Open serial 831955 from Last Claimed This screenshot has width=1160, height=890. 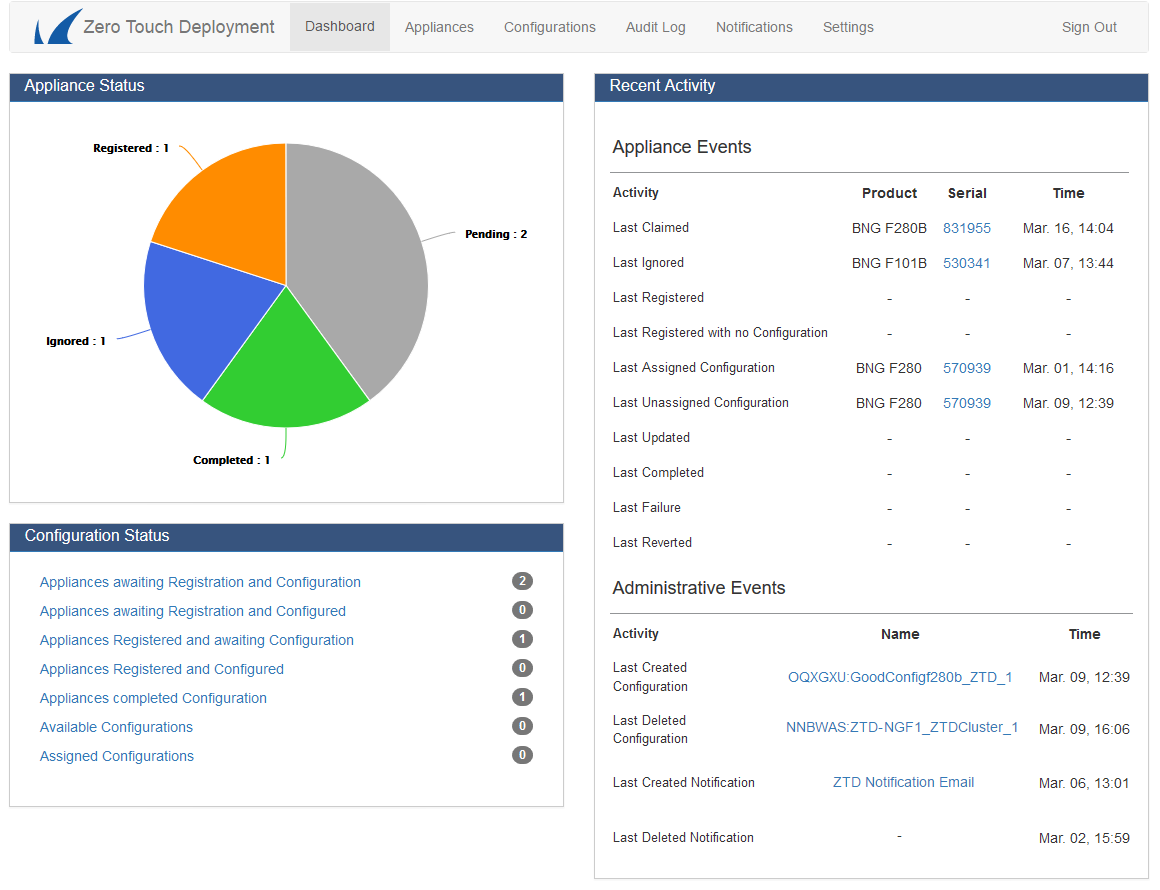[966, 228]
